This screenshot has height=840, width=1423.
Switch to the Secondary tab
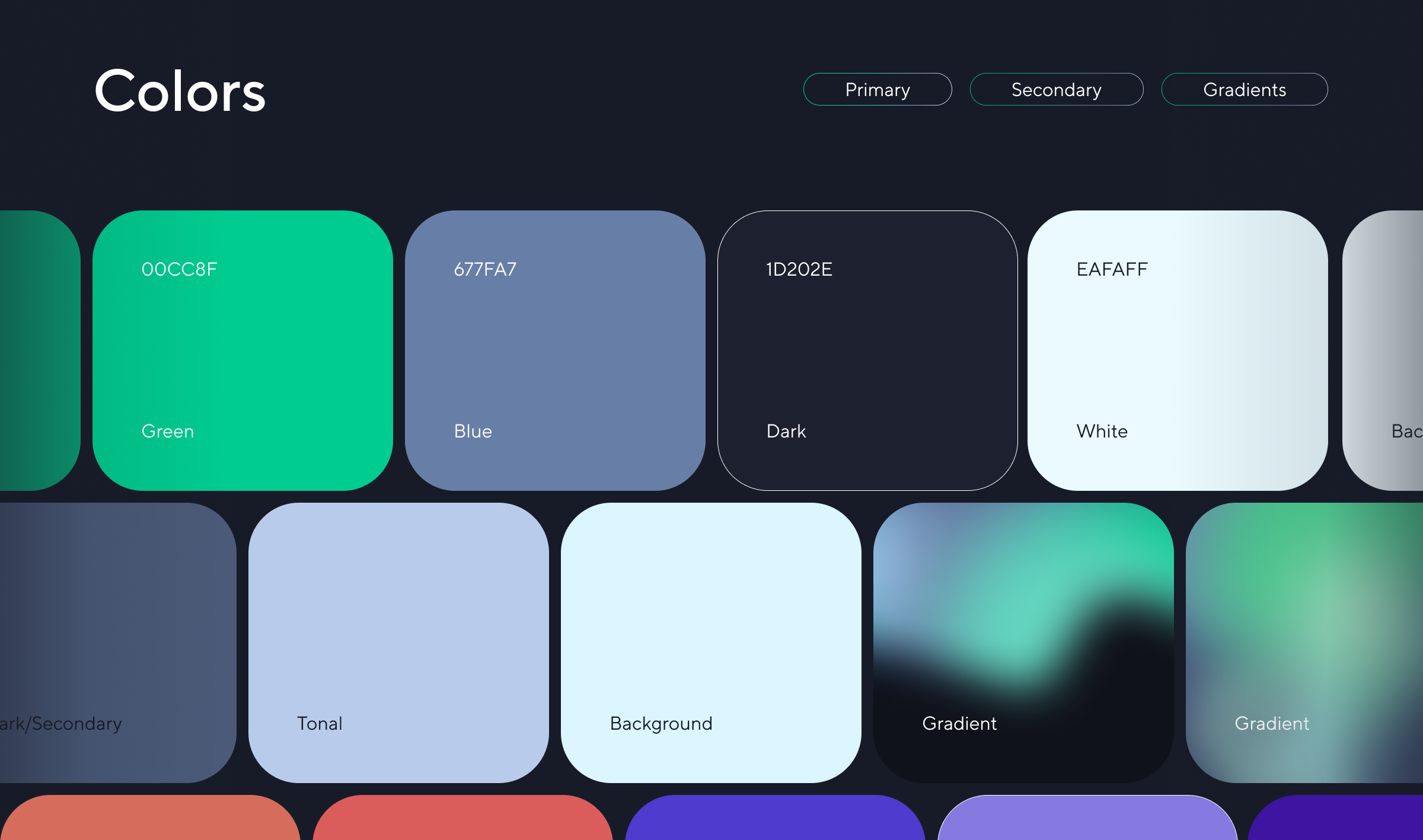(1056, 90)
